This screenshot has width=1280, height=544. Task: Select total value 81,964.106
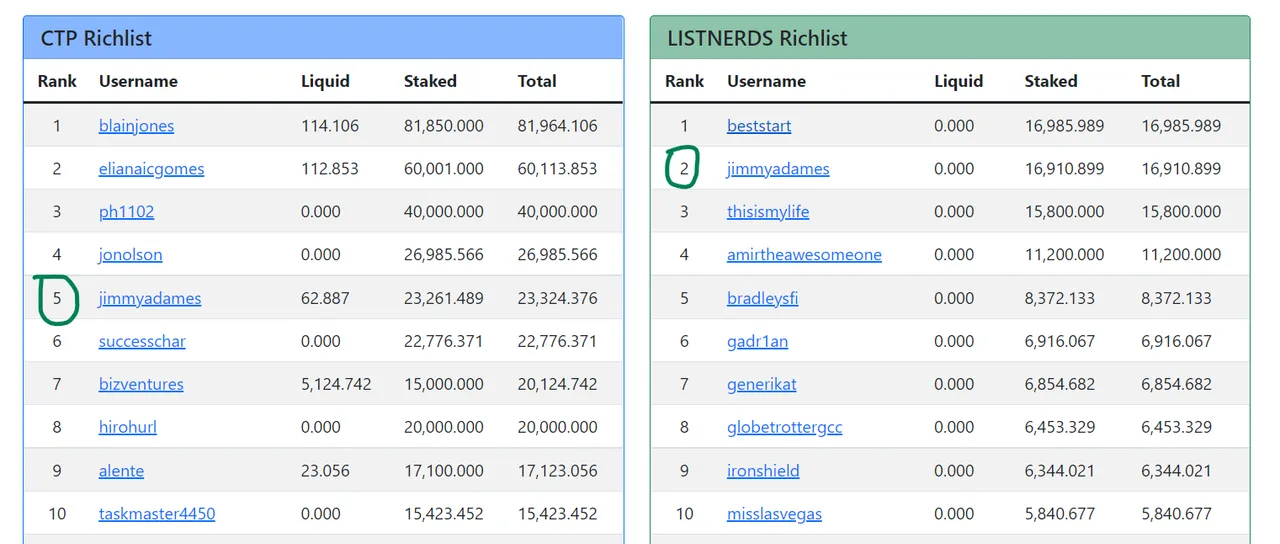[557, 126]
